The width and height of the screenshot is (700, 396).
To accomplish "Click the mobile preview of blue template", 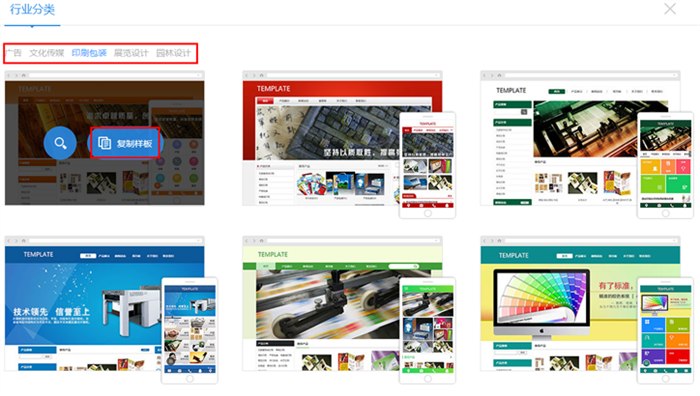I will click(x=189, y=330).
